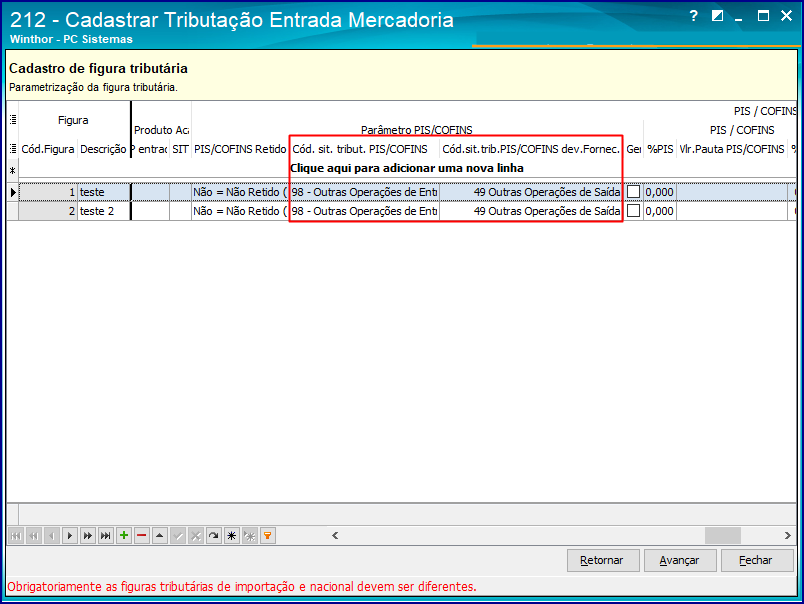Click Cód. sit. tribut. PIS/COFINS header

365,149
